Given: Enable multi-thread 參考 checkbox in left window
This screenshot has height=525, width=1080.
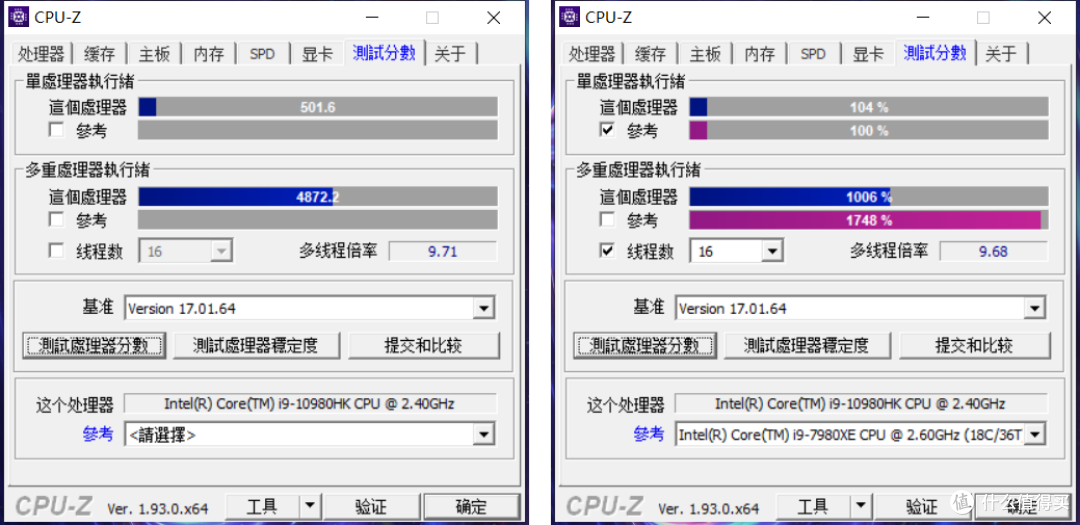Looking at the screenshot, I should pos(56,220).
